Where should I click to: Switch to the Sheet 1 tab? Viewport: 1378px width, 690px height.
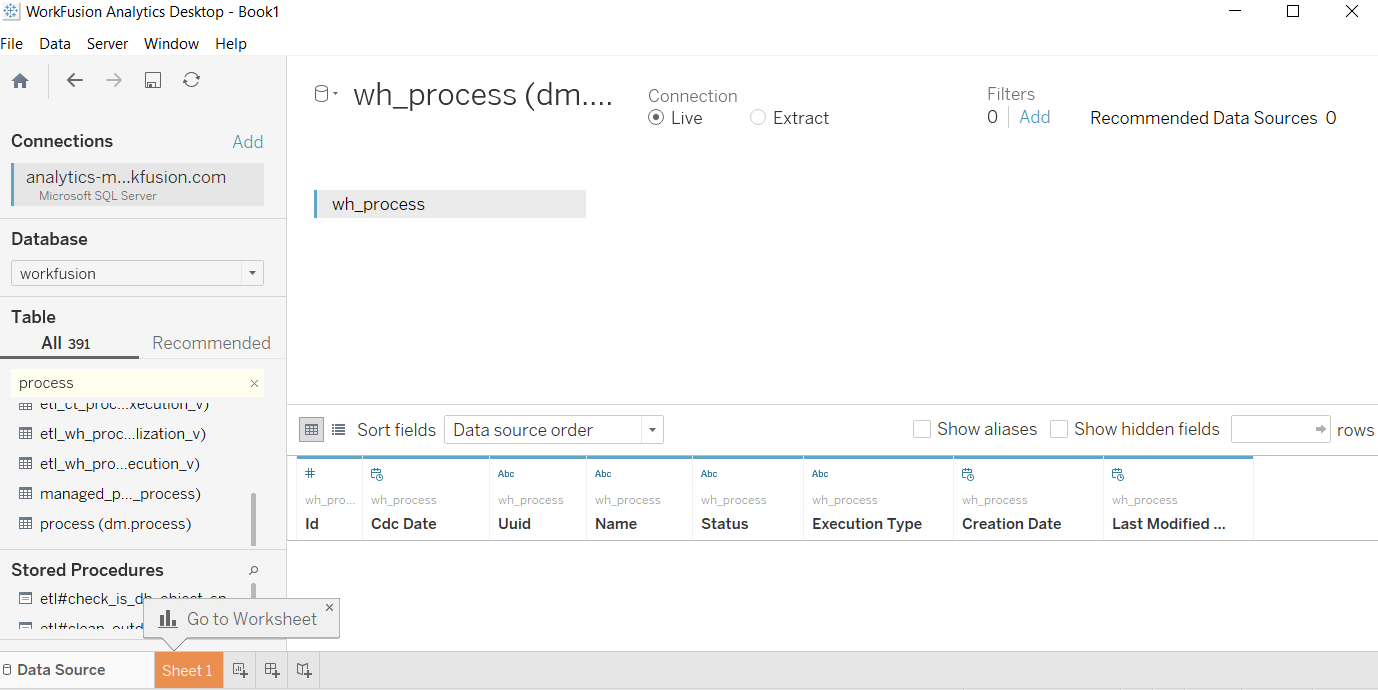pos(188,670)
